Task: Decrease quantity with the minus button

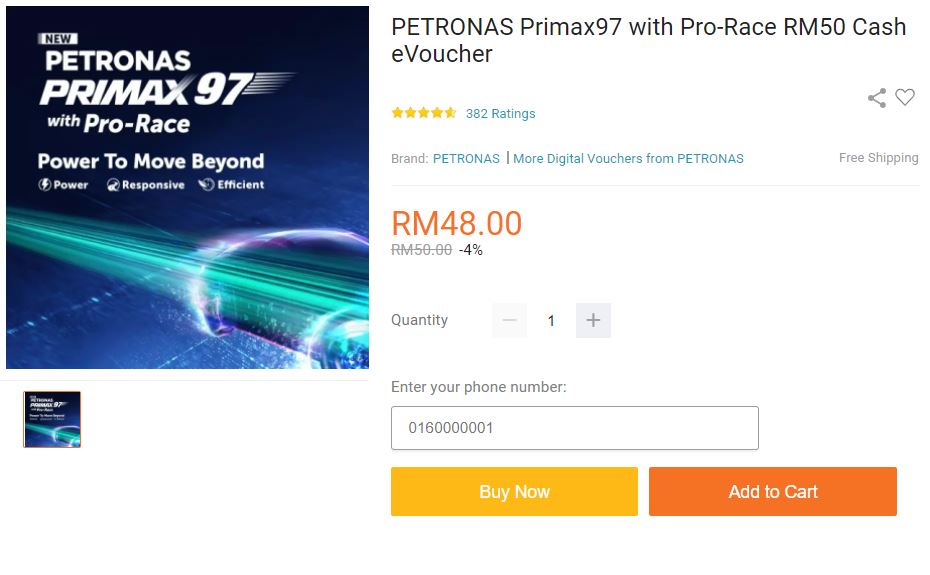Action: point(509,320)
